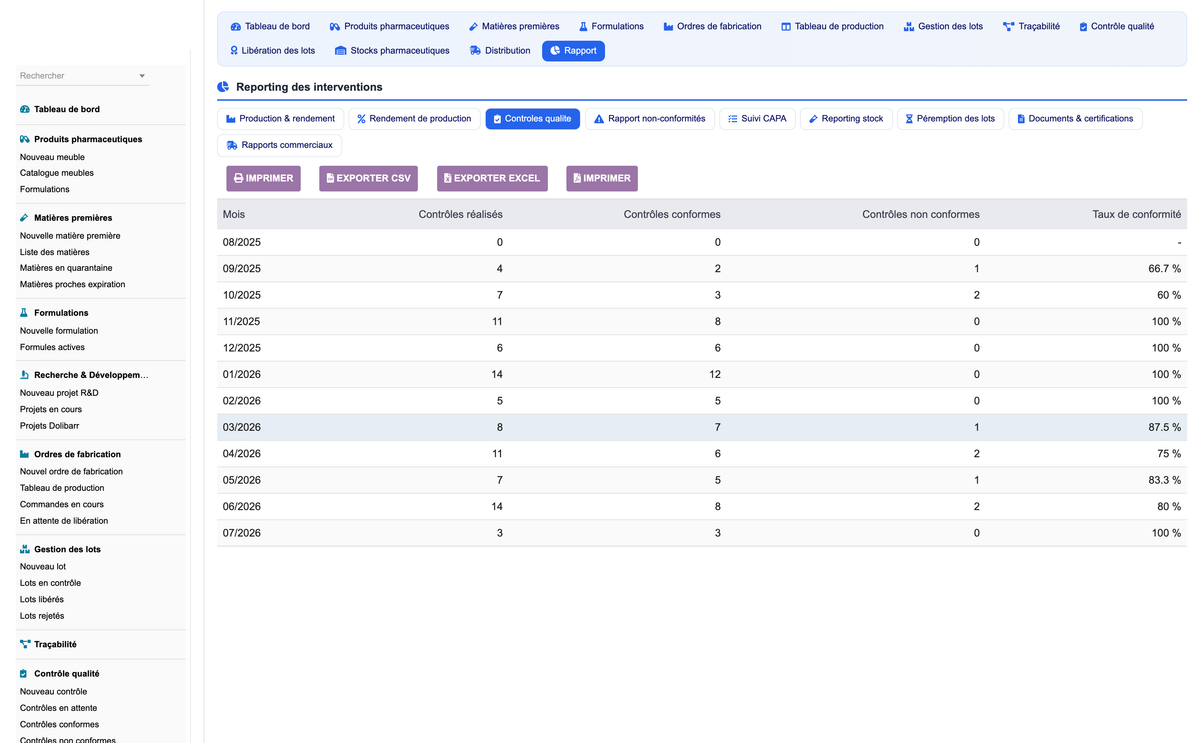Screen dimensions: 1200x743
Task: Click the 66.7 % conformity value
Action: 1165,269
